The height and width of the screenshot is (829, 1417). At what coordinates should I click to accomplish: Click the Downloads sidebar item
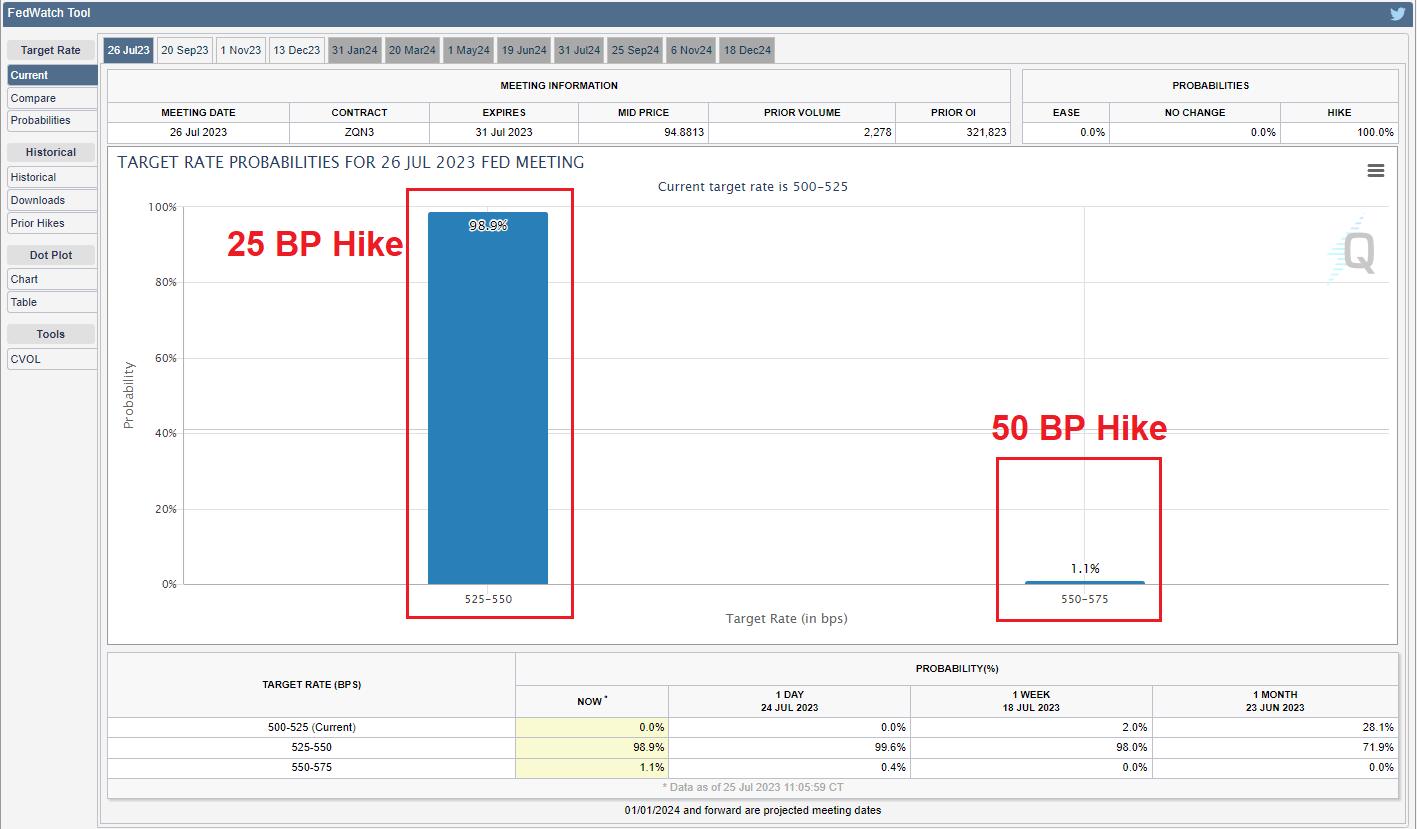(x=52, y=200)
